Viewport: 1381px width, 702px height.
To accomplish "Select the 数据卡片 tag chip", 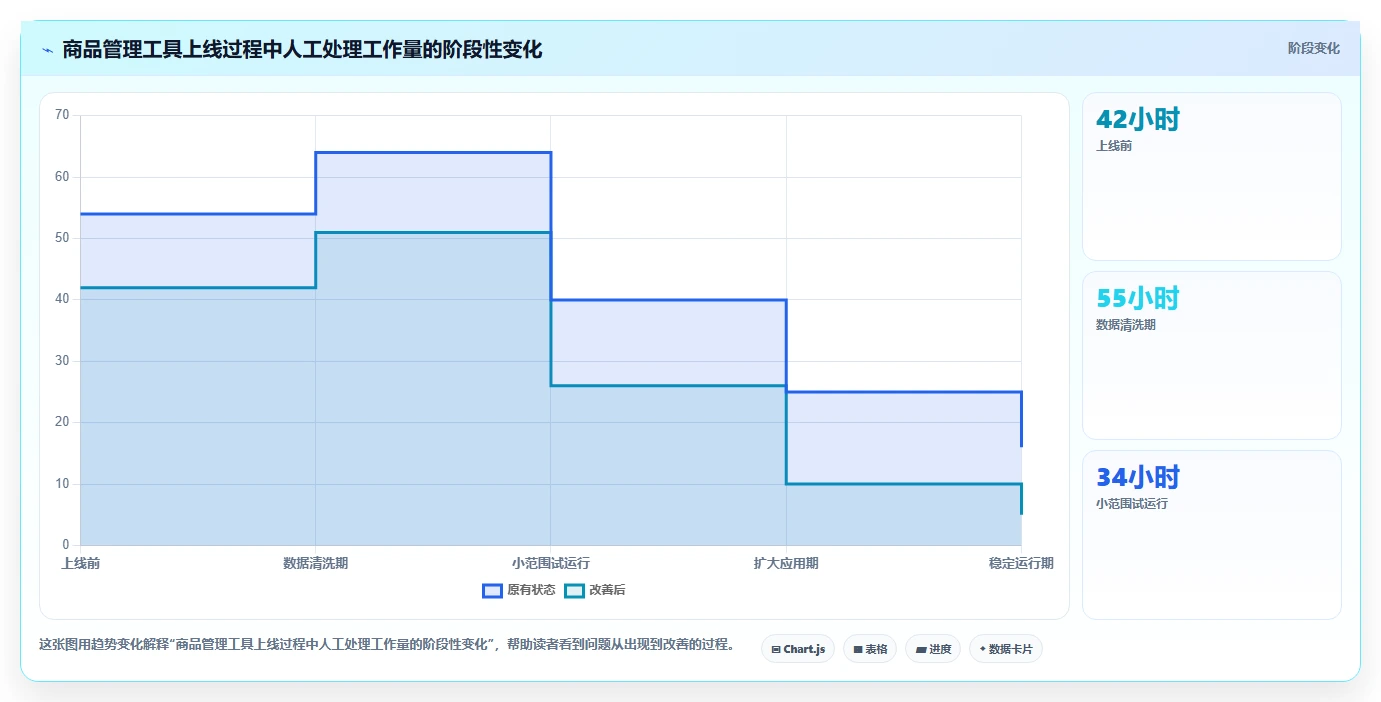I will tap(1006, 649).
